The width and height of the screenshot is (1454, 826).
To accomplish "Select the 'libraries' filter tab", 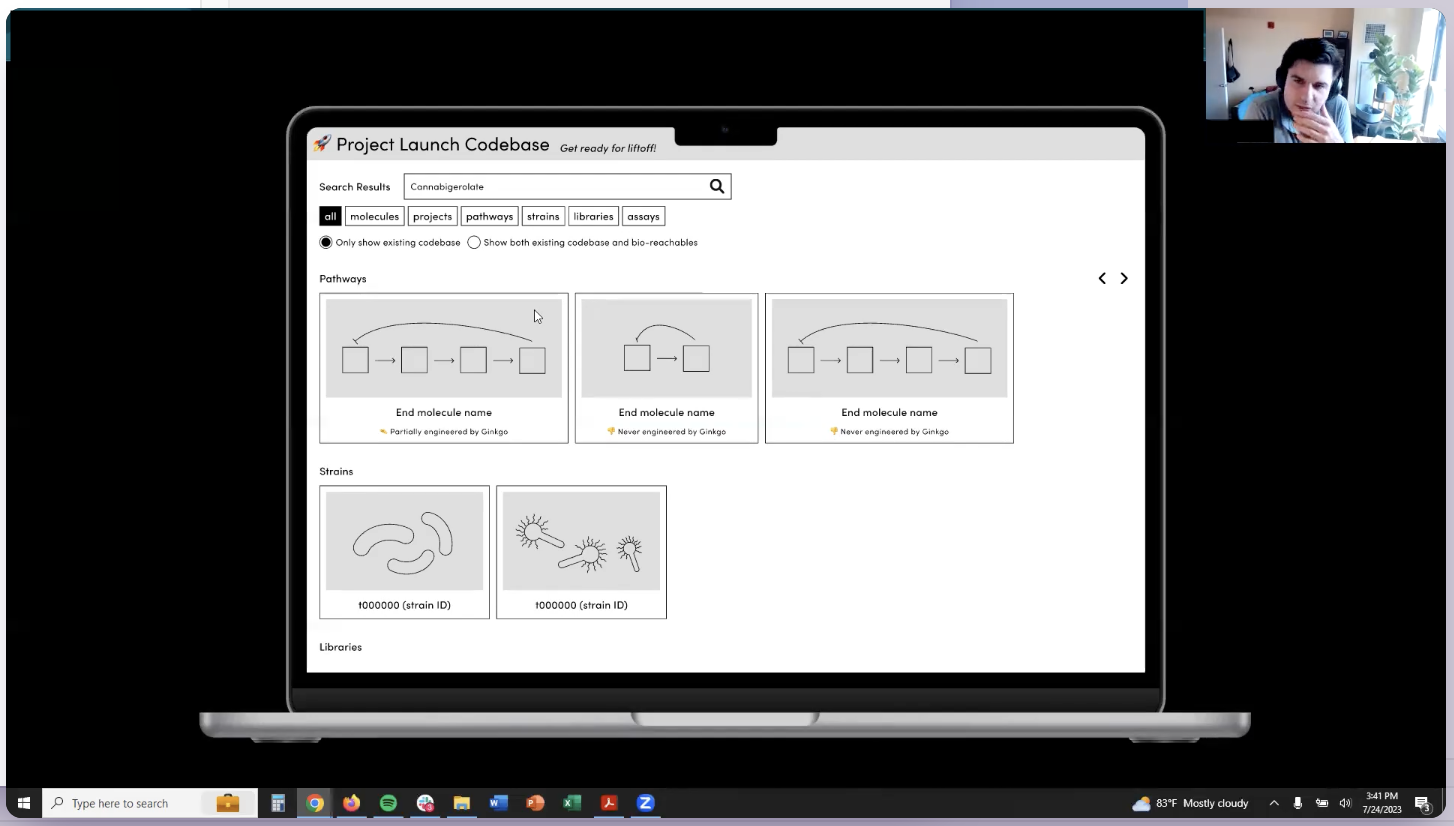I will 593,216.
